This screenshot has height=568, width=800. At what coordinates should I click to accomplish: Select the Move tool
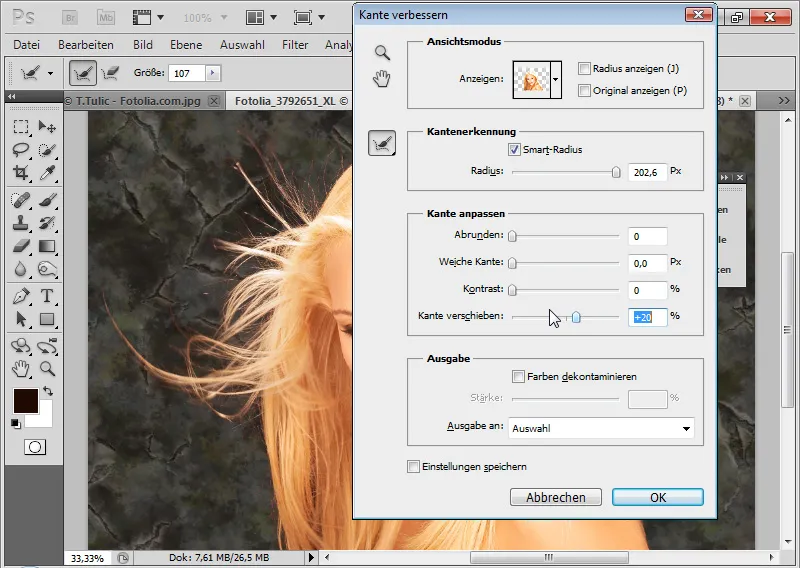(x=47, y=126)
